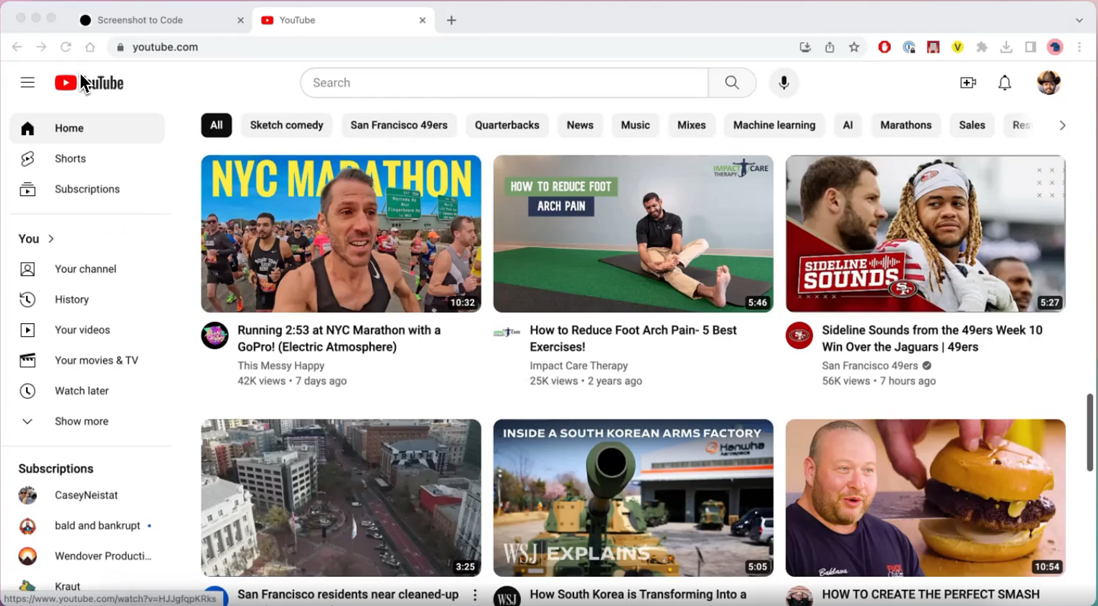Open San Francisco 49ers channel avatar
Viewport: 1098px width, 606px height.
coord(799,336)
